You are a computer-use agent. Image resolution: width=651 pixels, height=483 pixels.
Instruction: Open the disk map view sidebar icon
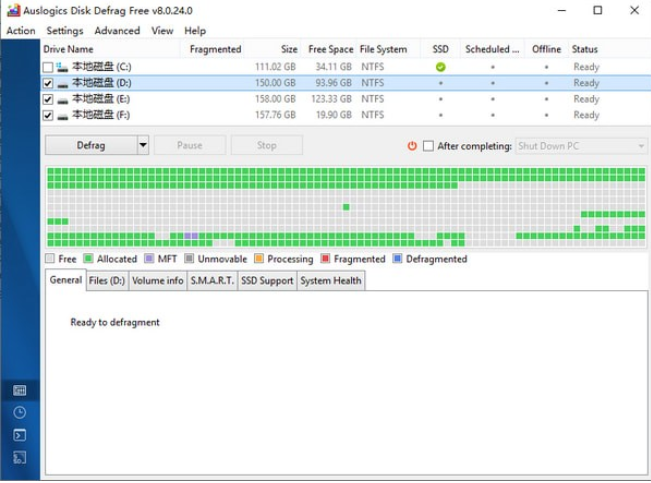click(x=20, y=390)
